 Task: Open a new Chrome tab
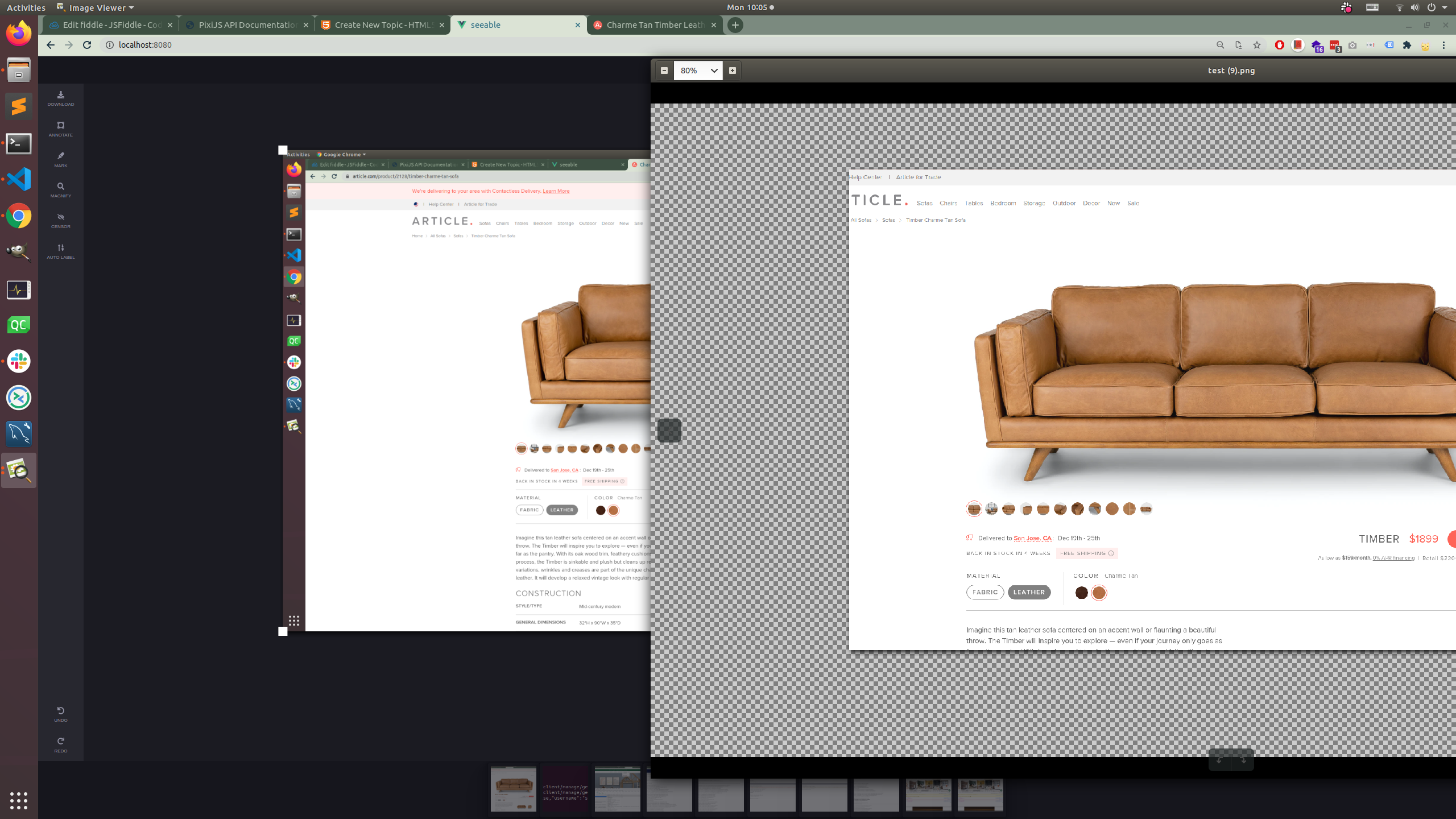(735, 25)
